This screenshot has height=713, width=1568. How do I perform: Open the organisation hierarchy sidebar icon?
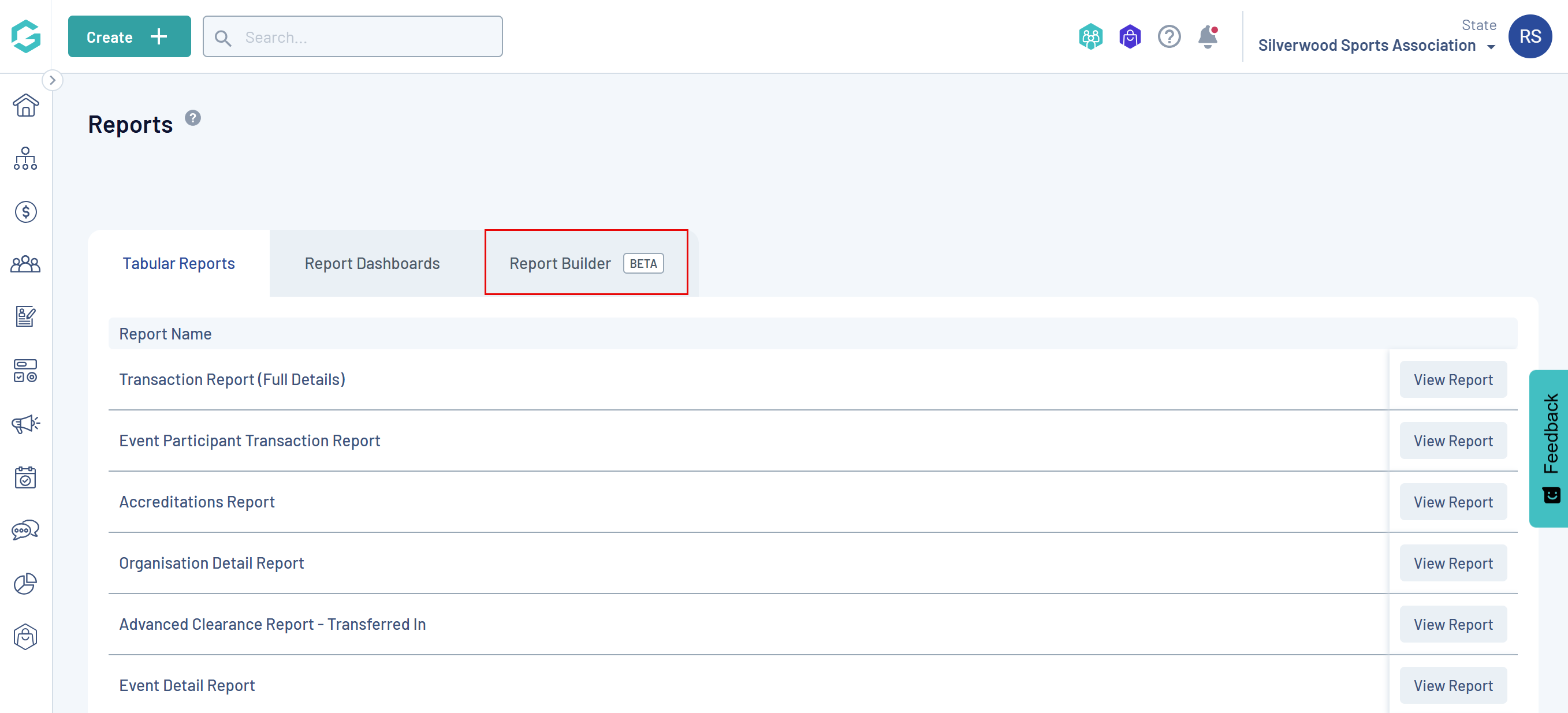pos(25,159)
